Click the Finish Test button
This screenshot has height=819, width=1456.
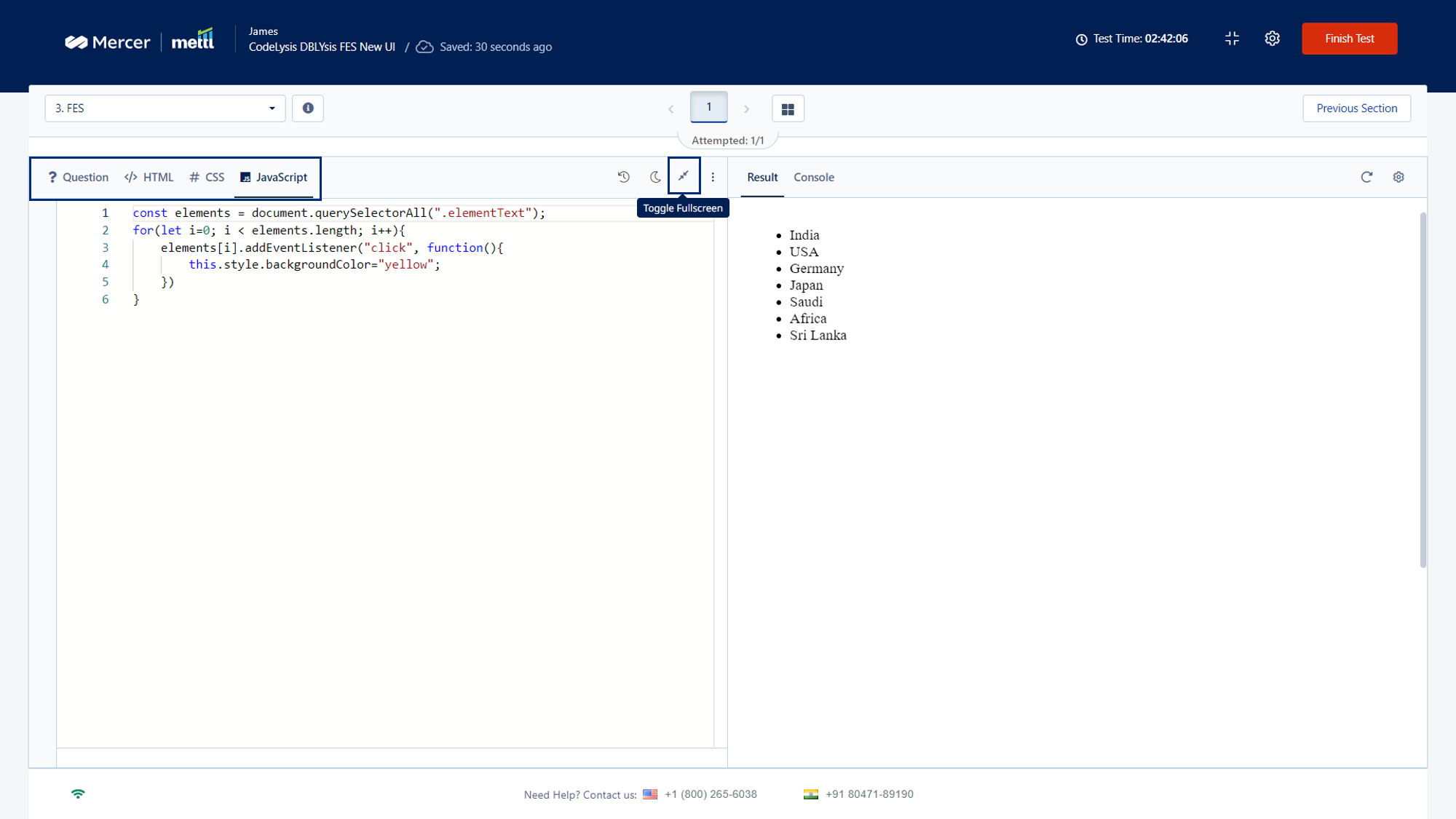[x=1349, y=39]
